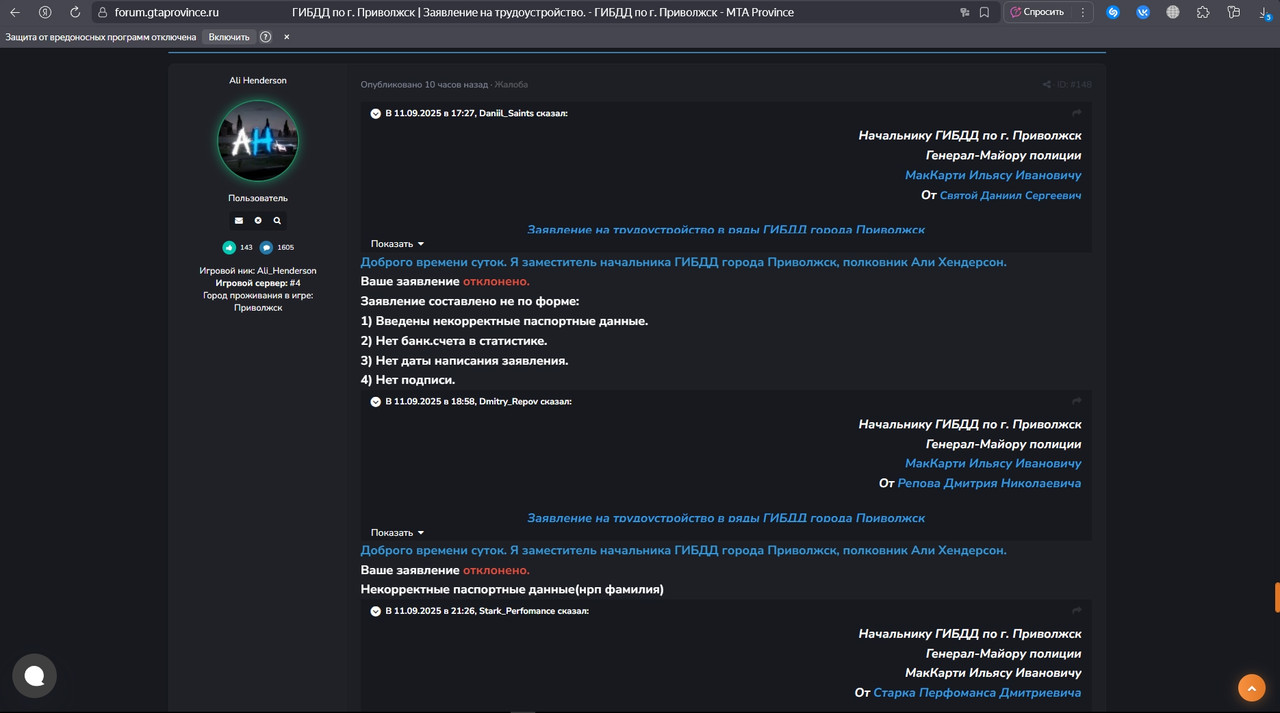Click the Спросить assistant button
This screenshot has height=713, width=1280.
(1038, 12)
